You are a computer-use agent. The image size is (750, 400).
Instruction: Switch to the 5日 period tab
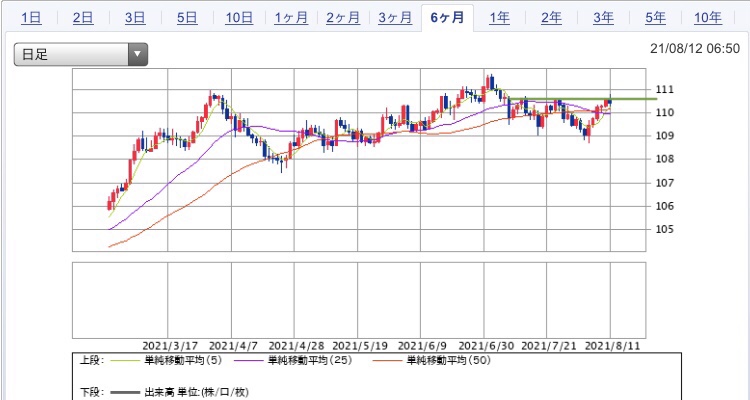tap(187, 18)
